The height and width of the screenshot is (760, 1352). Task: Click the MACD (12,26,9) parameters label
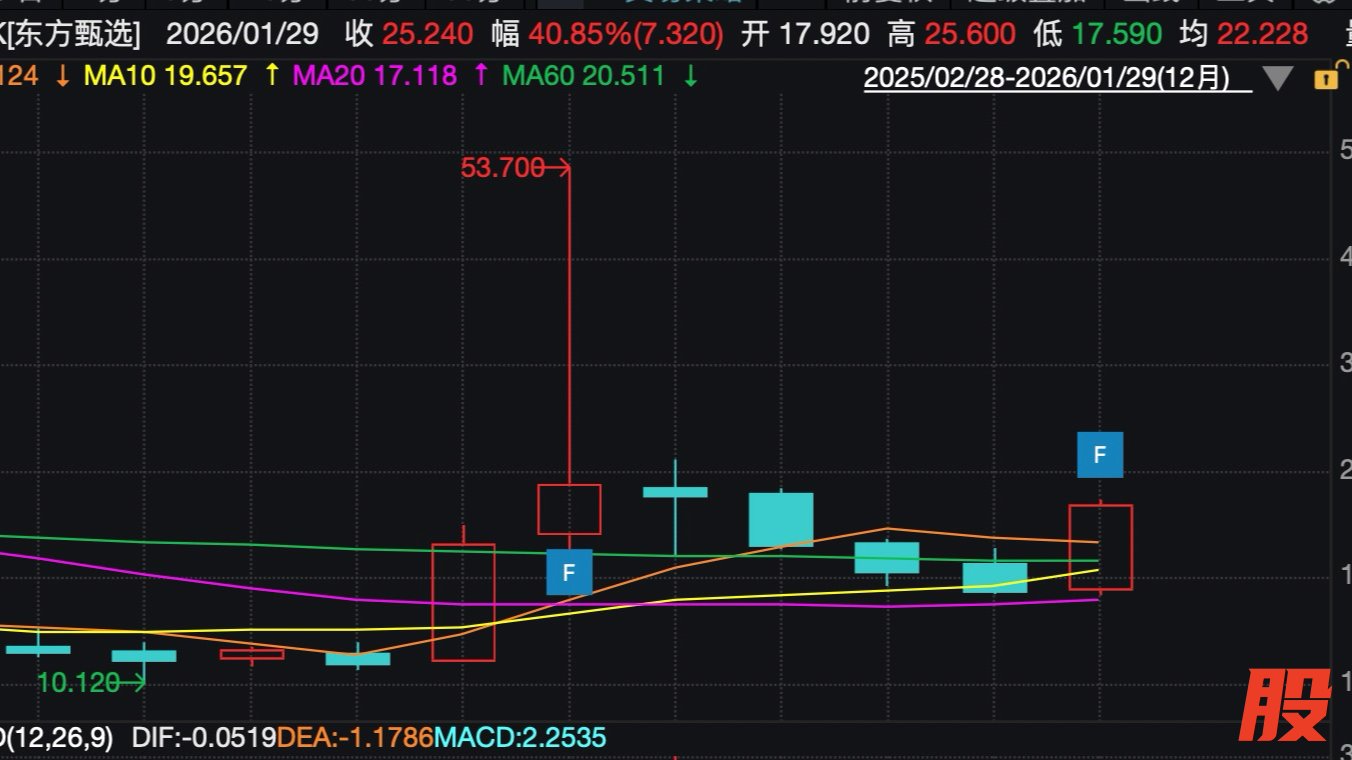pyautogui.click(x=58, y=738)
